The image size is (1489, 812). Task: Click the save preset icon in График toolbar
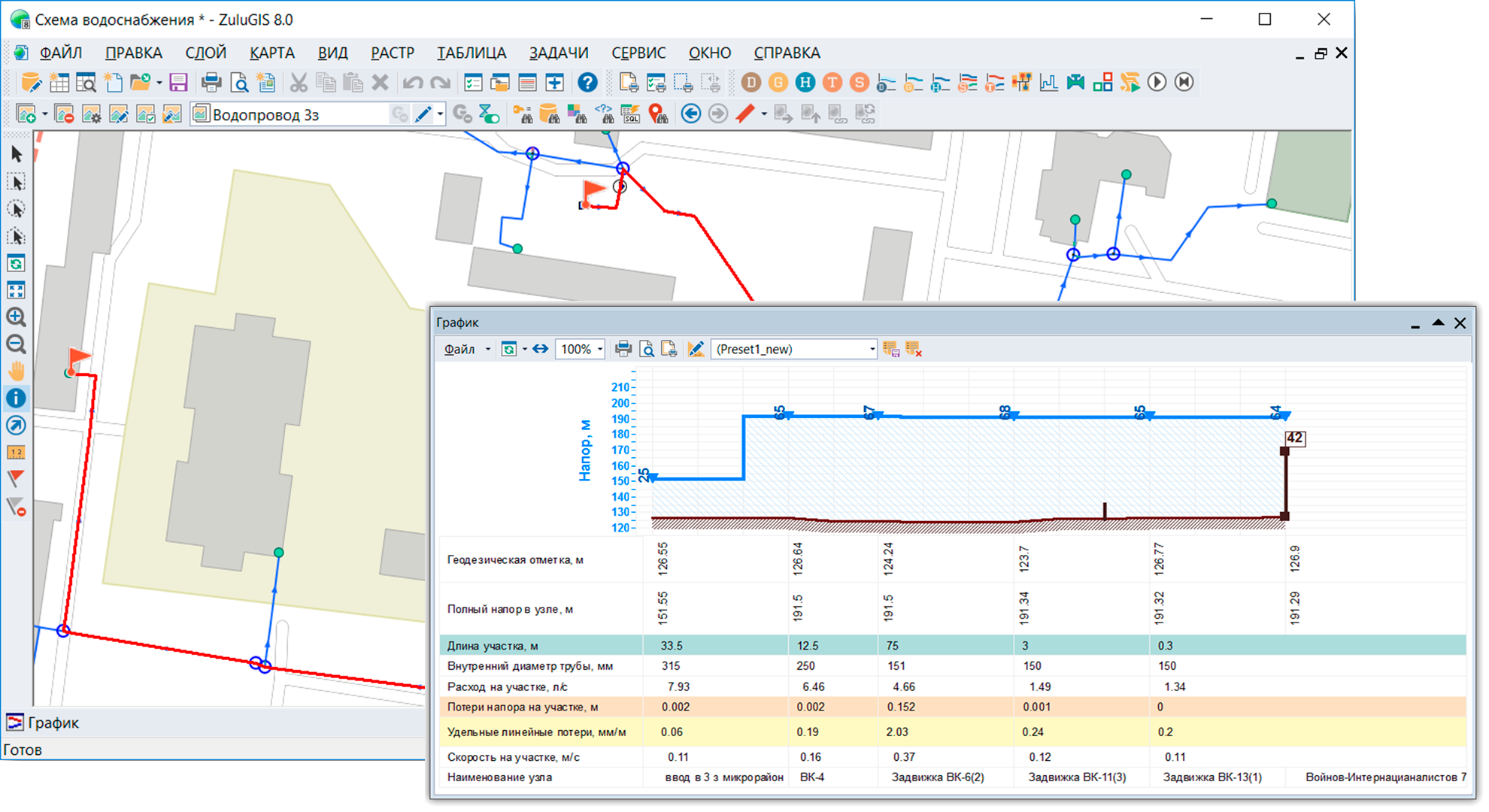(891, 350)
